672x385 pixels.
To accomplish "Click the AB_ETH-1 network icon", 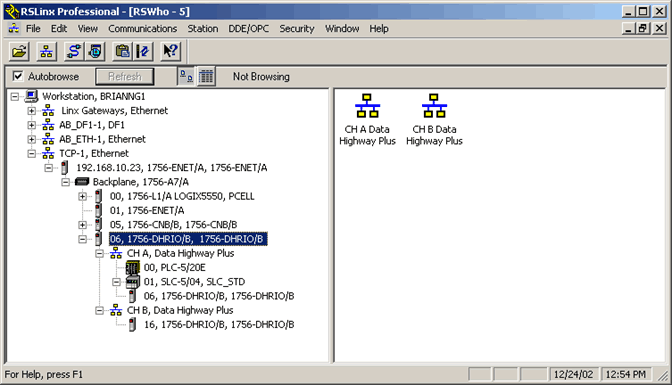I will click(x=48, y=139).
